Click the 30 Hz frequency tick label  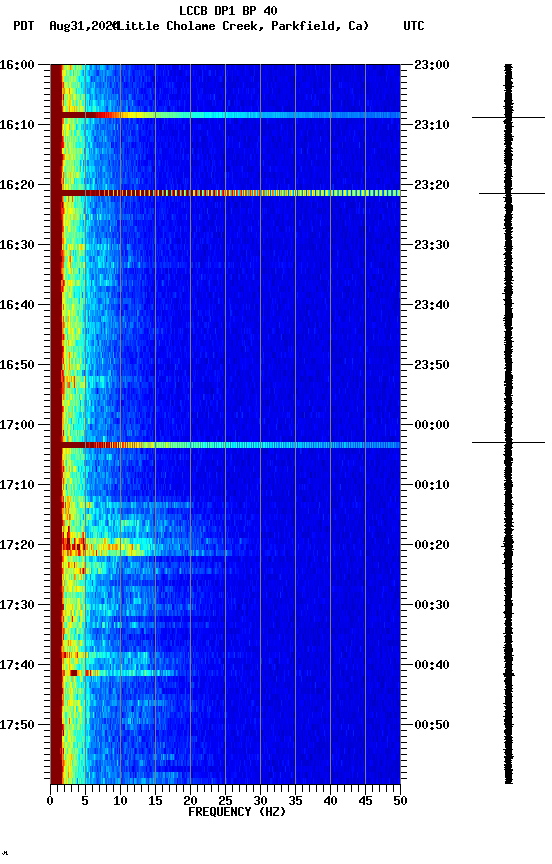pyautogui.click(x=260, y=801)
